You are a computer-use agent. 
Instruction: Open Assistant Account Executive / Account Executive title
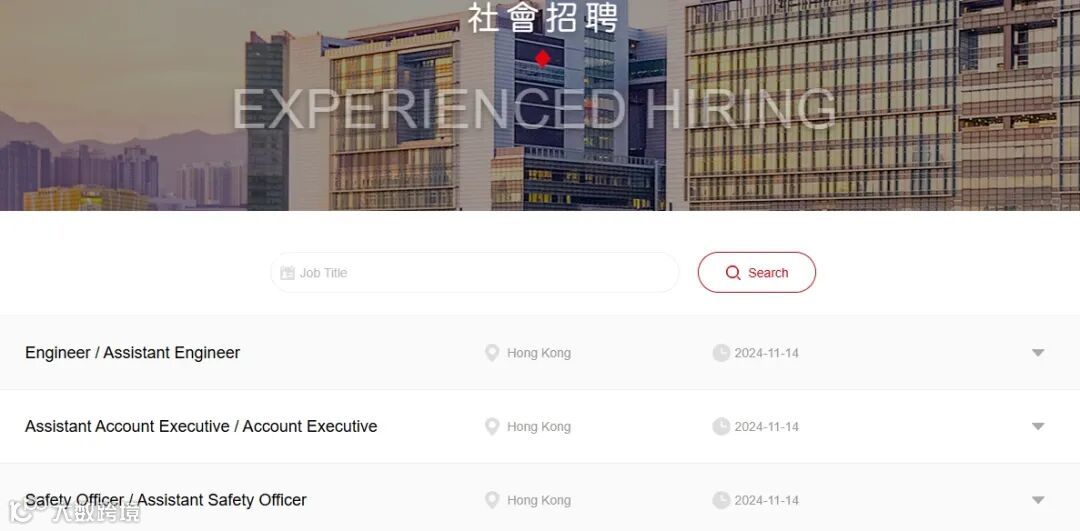click(x=201, y=426)
